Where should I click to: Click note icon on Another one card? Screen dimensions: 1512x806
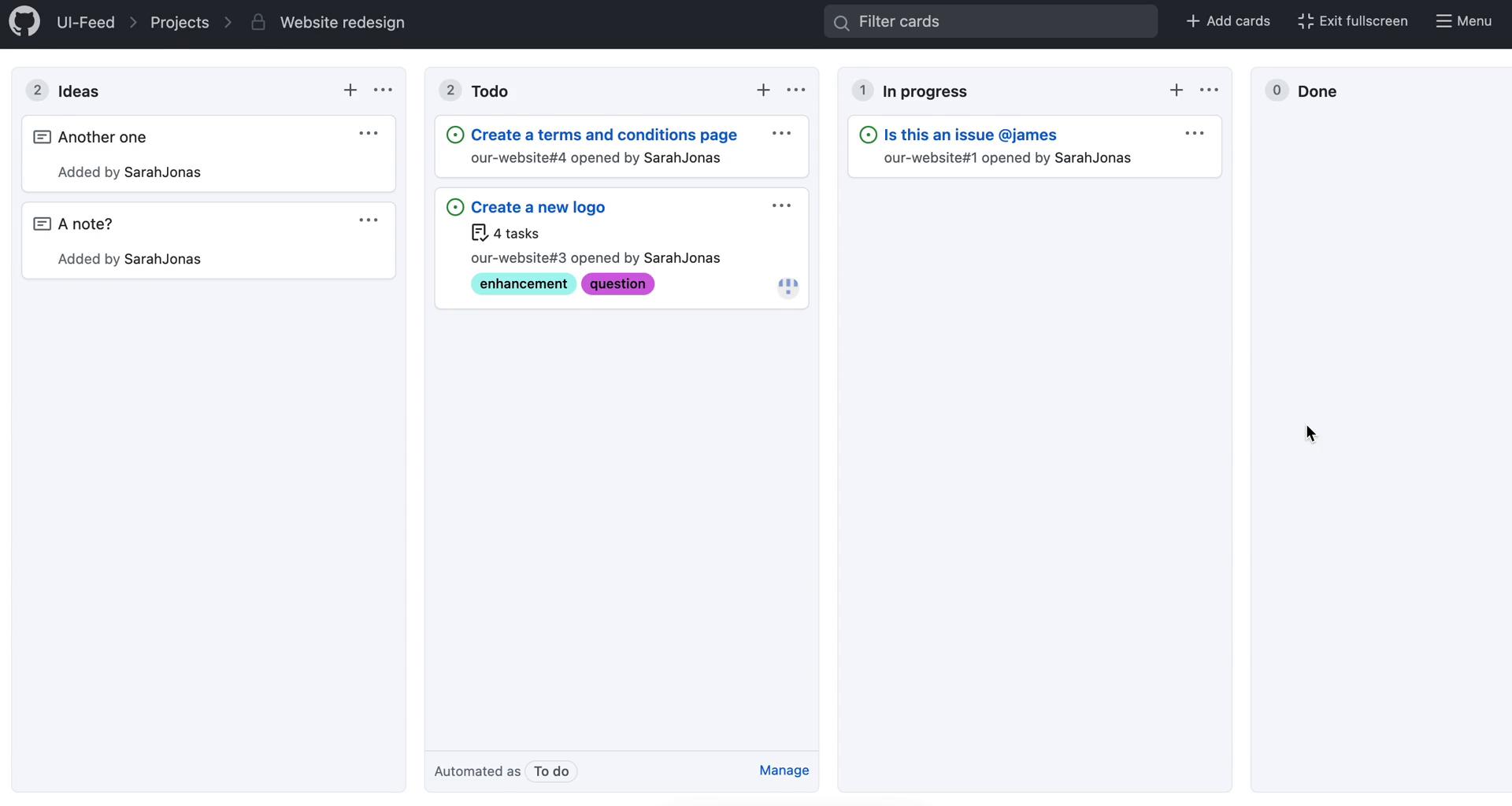click(43, 137)
